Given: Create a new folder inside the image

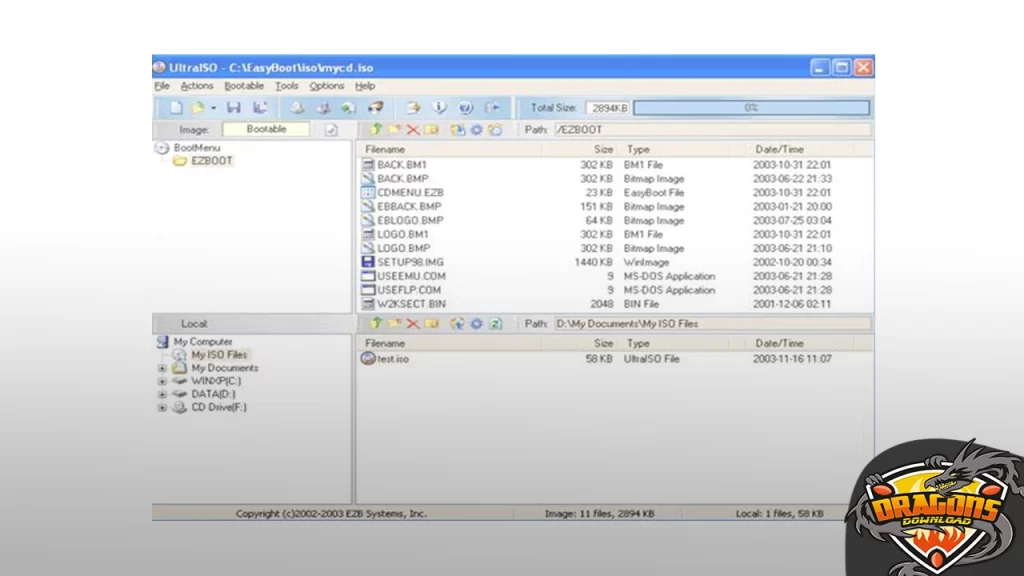Looking at the screenshot, I should point(393,130).
